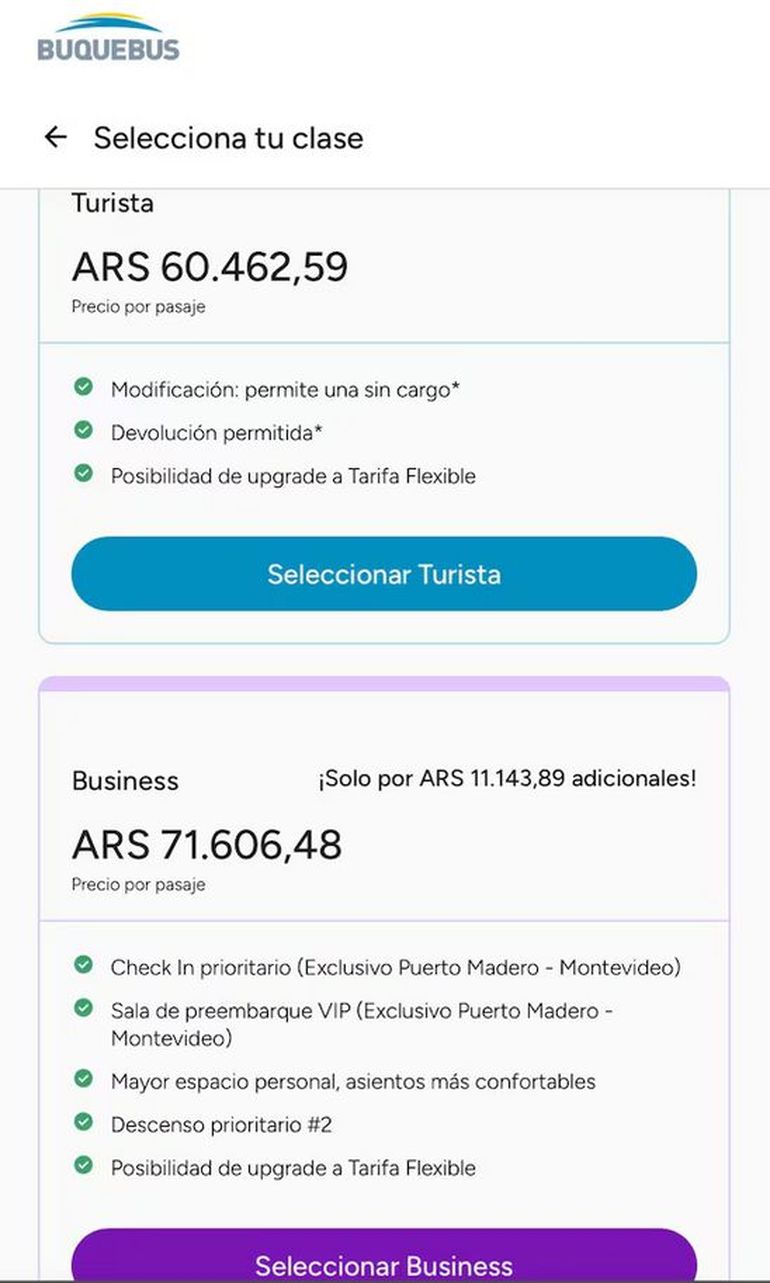
Task: Click check icon beside Mayor espacio personal
Action: point(84,1079)
